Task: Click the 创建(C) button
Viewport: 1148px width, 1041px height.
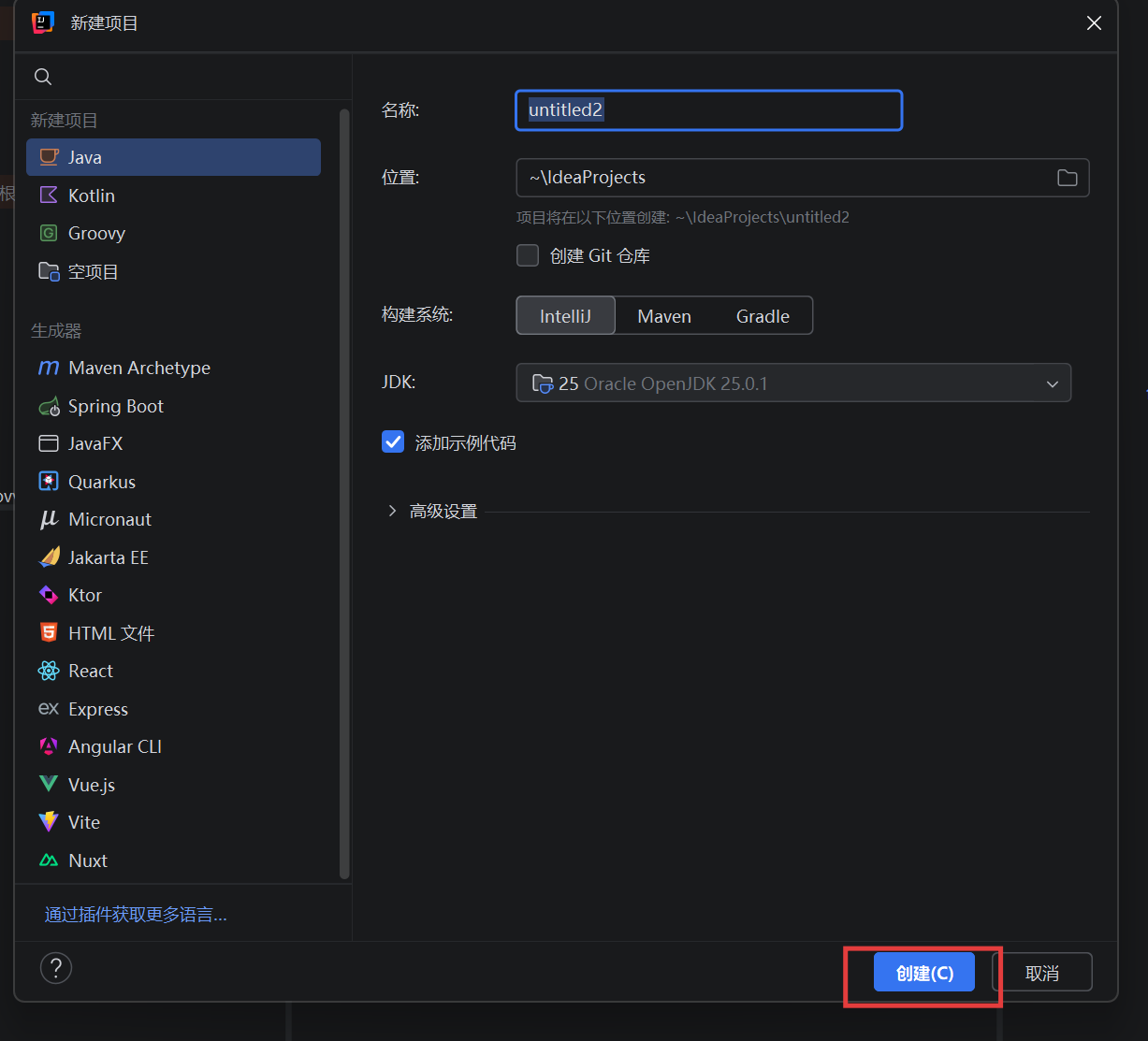Action: click(x=924, y=973)
